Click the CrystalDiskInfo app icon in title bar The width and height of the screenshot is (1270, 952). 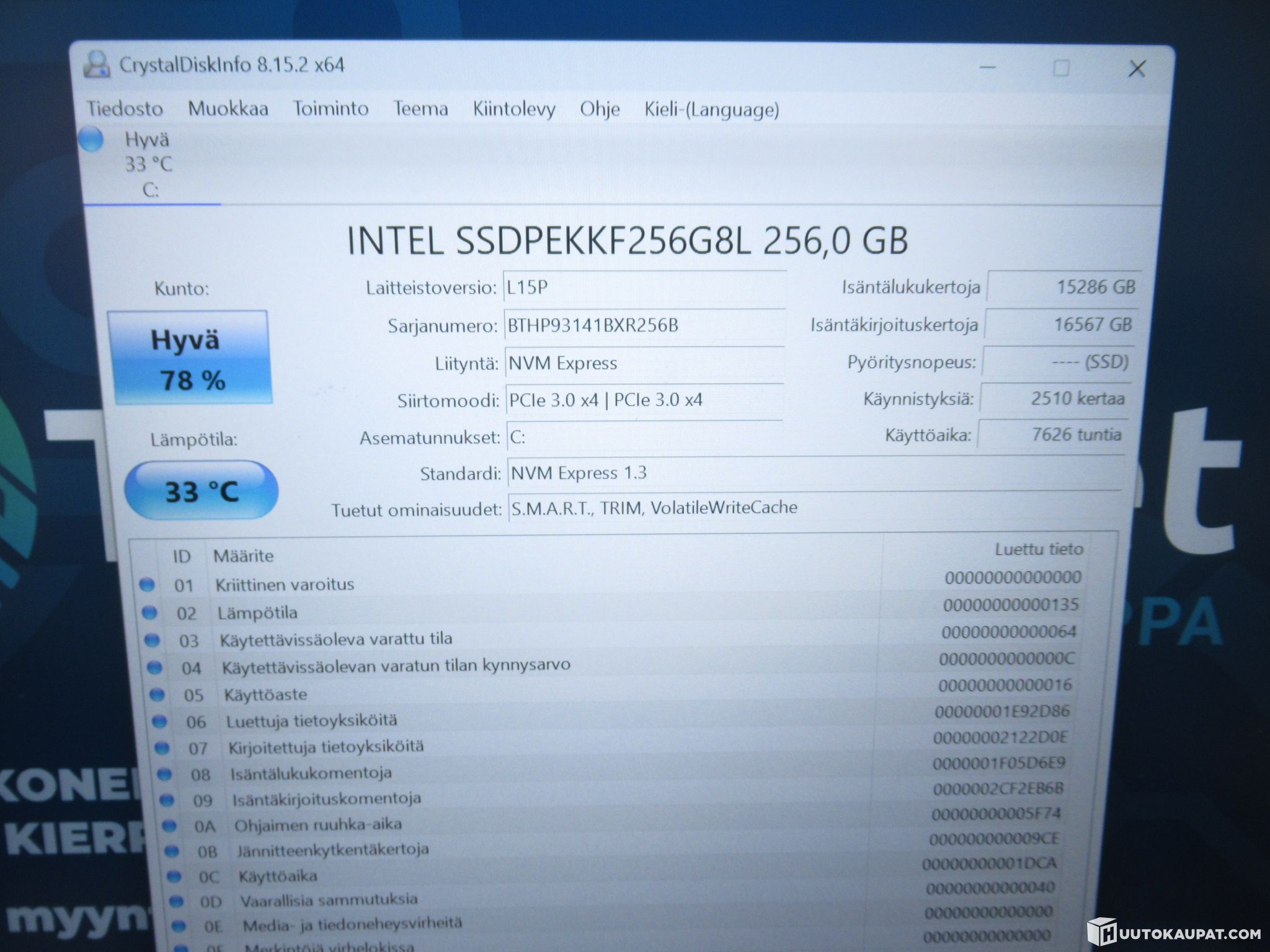tap(96, 64)
